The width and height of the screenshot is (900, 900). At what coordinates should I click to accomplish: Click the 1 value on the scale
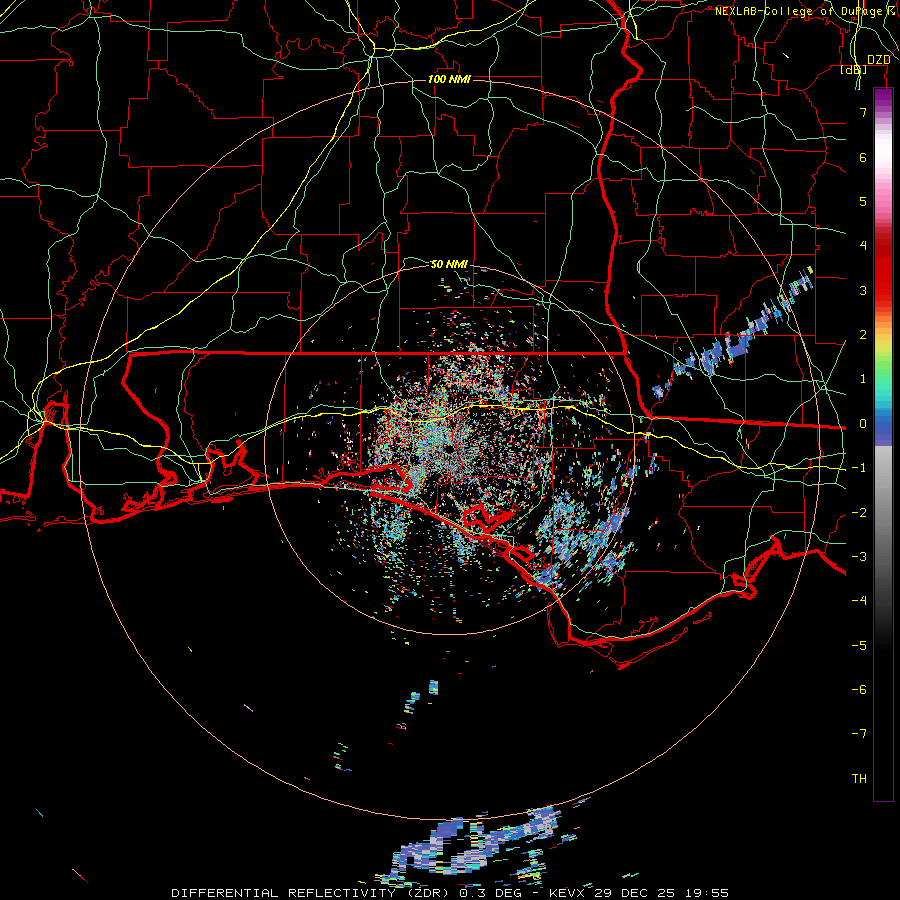[x=863, y=379]
